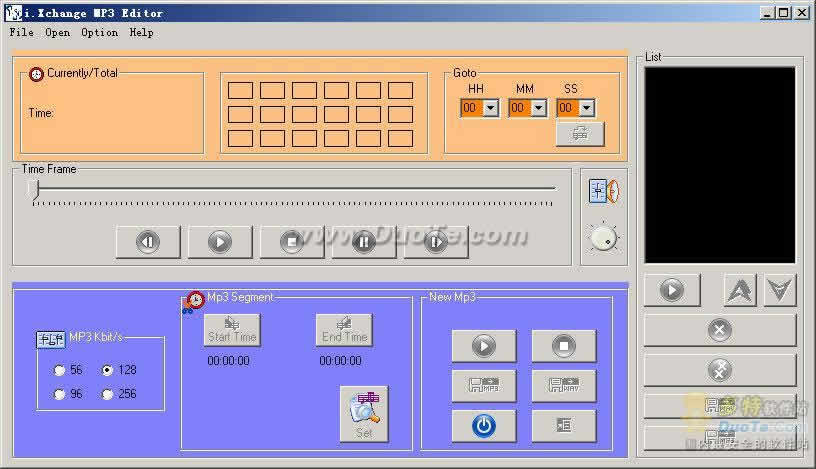Move the list item down with the arrow
Screen dimensions: 816x469
point(780,290)
